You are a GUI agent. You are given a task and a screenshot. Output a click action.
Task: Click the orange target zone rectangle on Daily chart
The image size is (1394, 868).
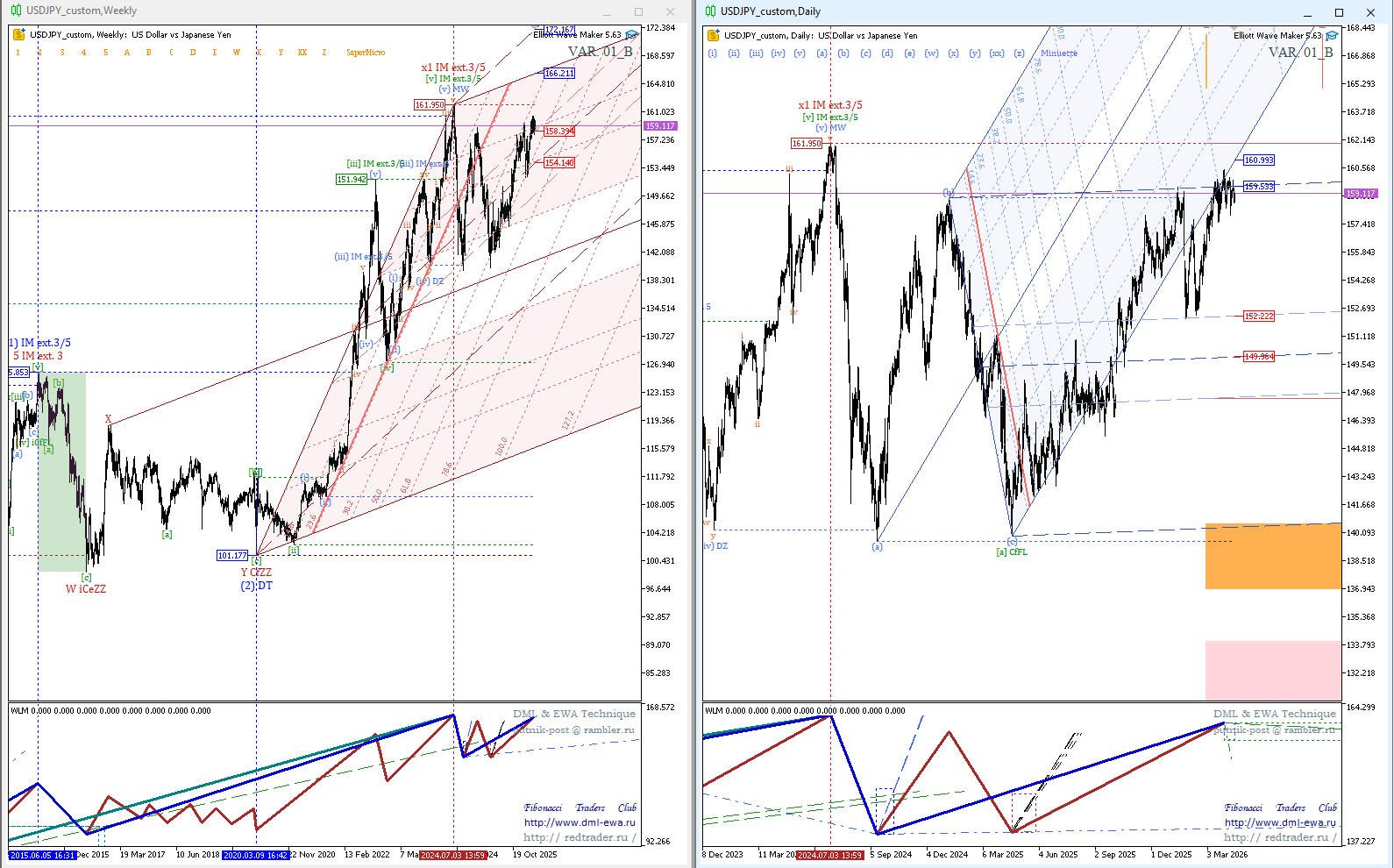click(1273, 557)
